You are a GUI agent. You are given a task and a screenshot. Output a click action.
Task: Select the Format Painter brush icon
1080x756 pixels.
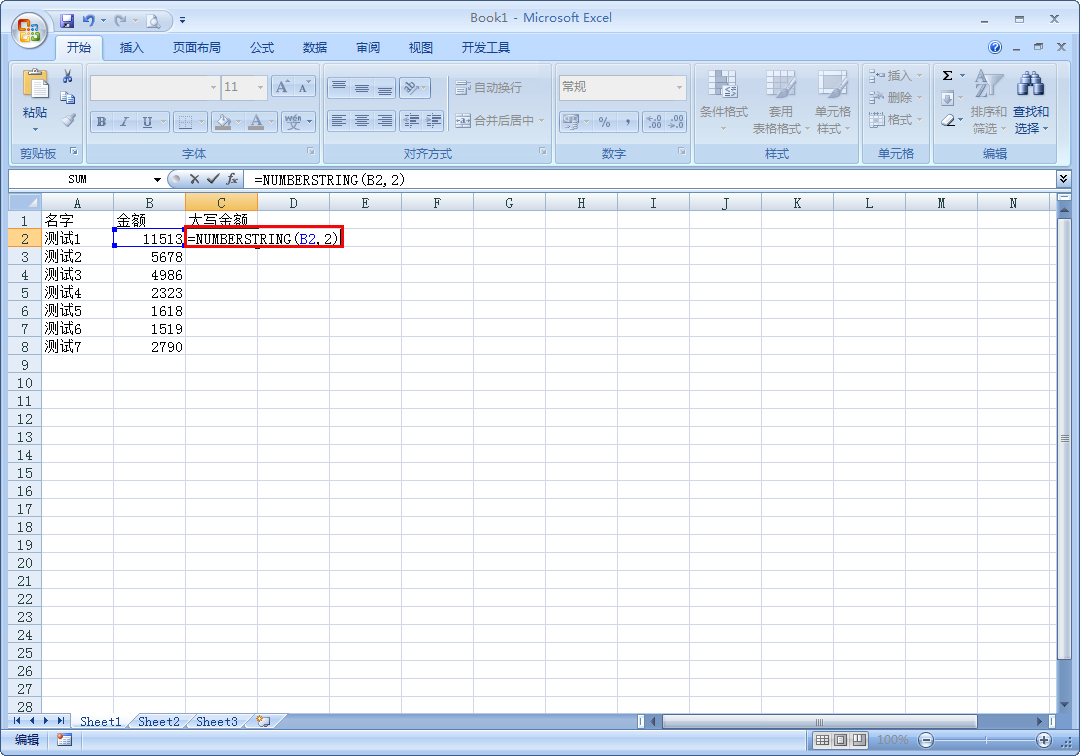(68, 120)
